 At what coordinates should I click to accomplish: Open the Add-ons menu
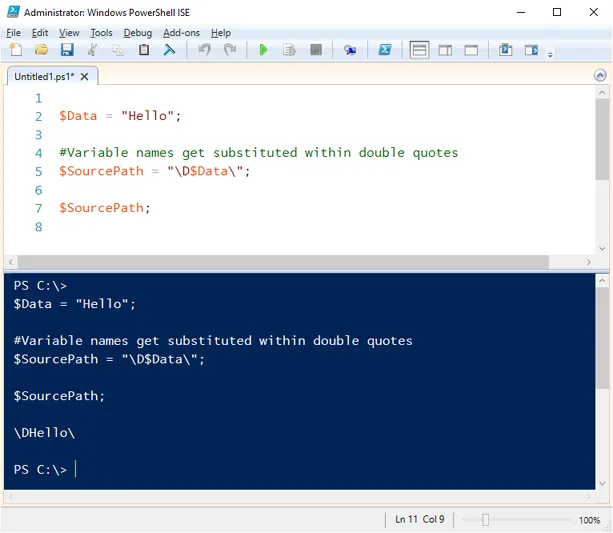click(x=181, y=33)
